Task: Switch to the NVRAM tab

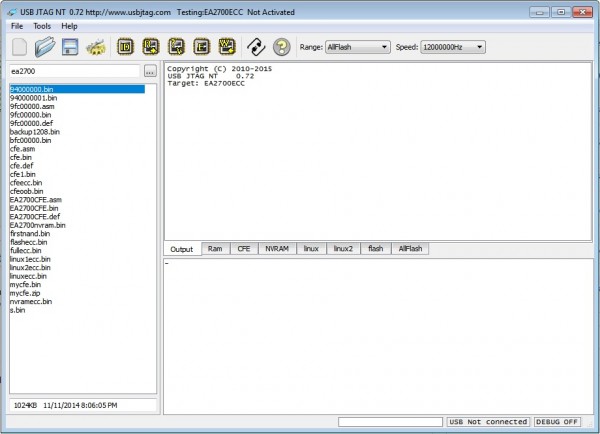Action: (x=277, y=248)
